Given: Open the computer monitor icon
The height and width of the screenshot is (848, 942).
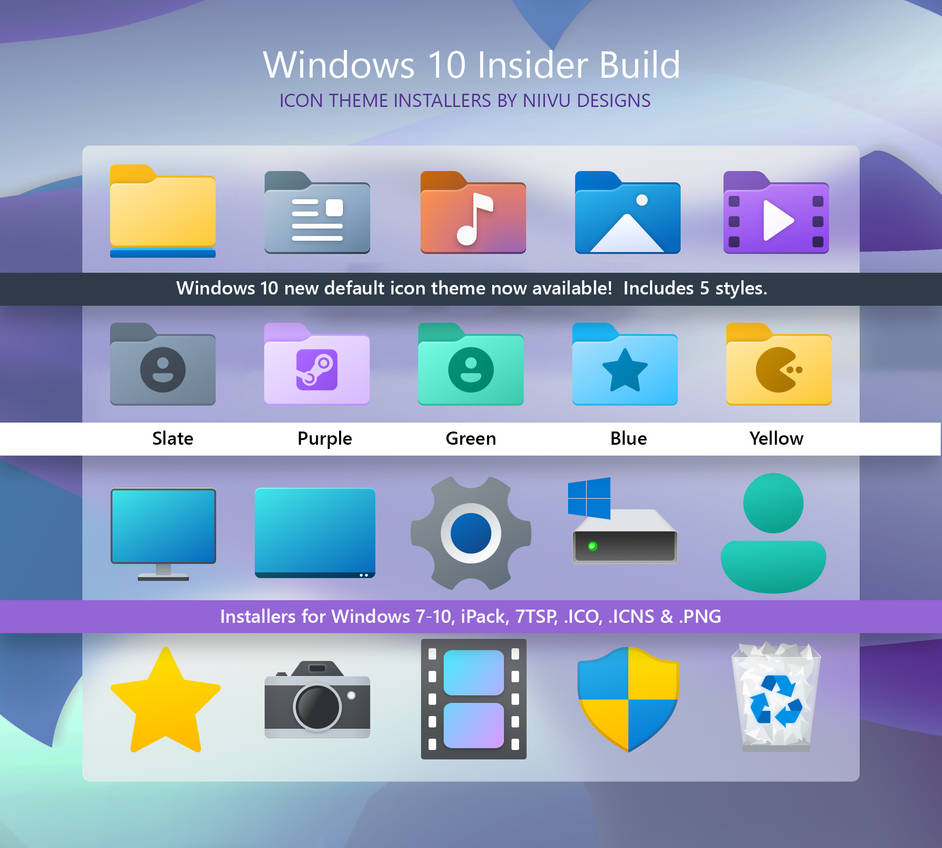Looking at the screenshot, I should point(163,535).
